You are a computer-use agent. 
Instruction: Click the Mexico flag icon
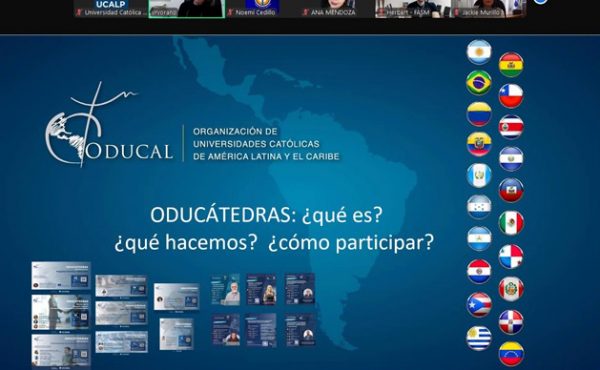point(511,222)
